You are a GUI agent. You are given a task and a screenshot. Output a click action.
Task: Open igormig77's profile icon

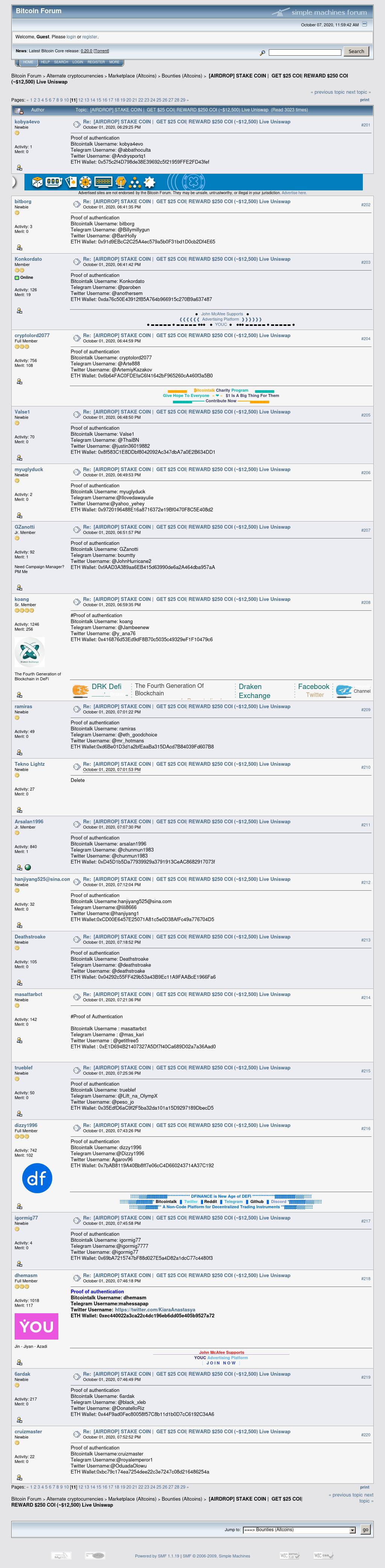coord(20,1264)
